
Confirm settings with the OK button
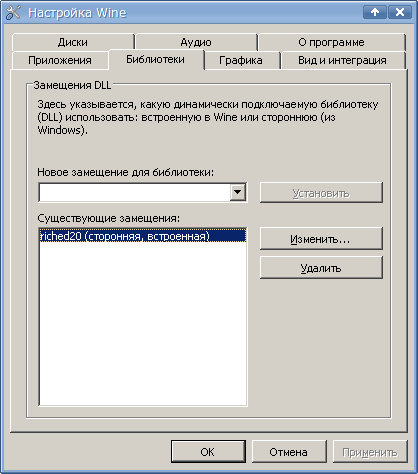click(x=208, y=452)
